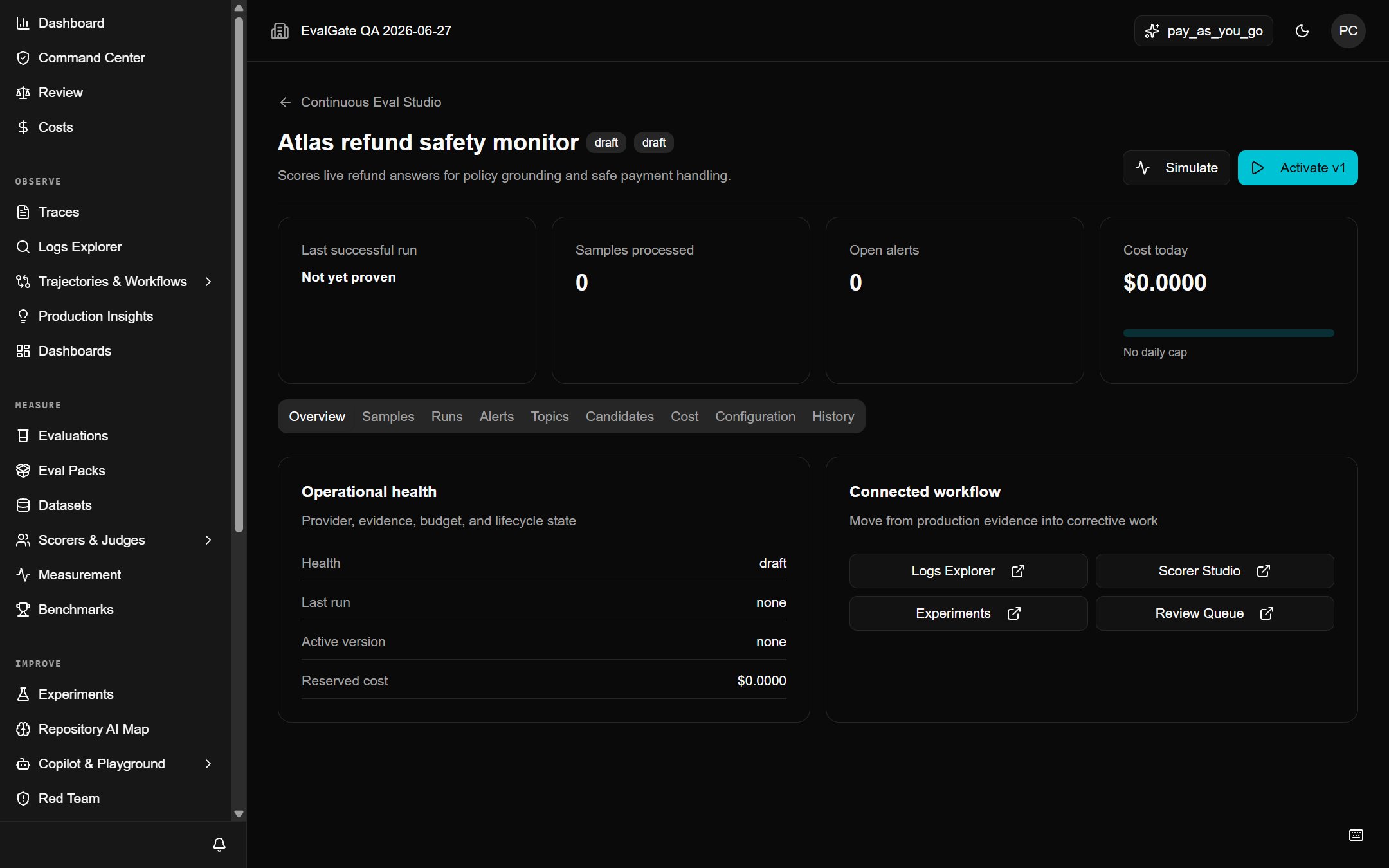
Task: Click the sidebar scroll down arrow
Action: pyautogui.click(x=239, y=813)
